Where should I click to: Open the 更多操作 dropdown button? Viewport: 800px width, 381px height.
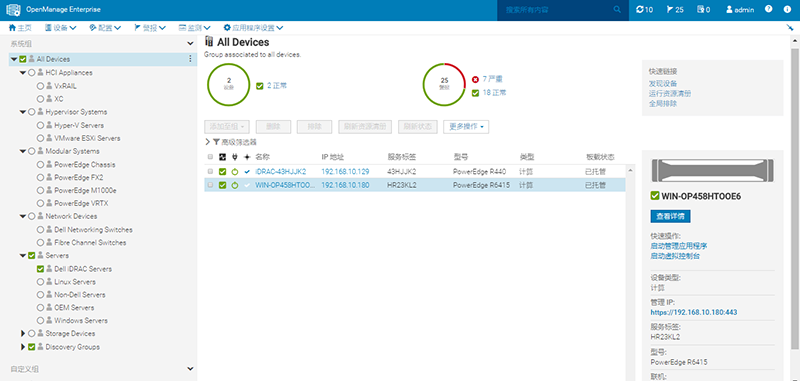466,126
